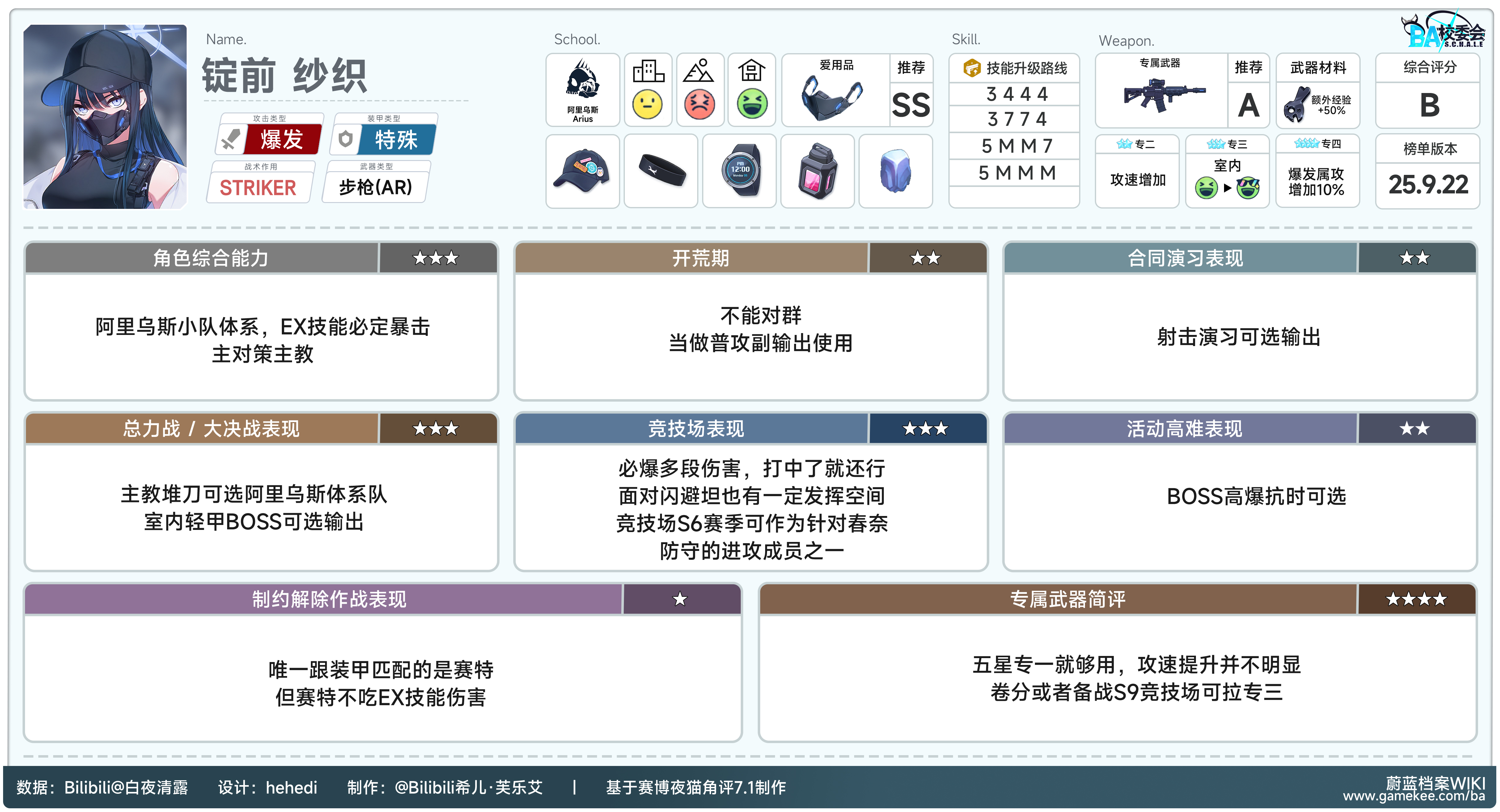
Task: Click the pink lantern gift icon
Action: (817, 171)
